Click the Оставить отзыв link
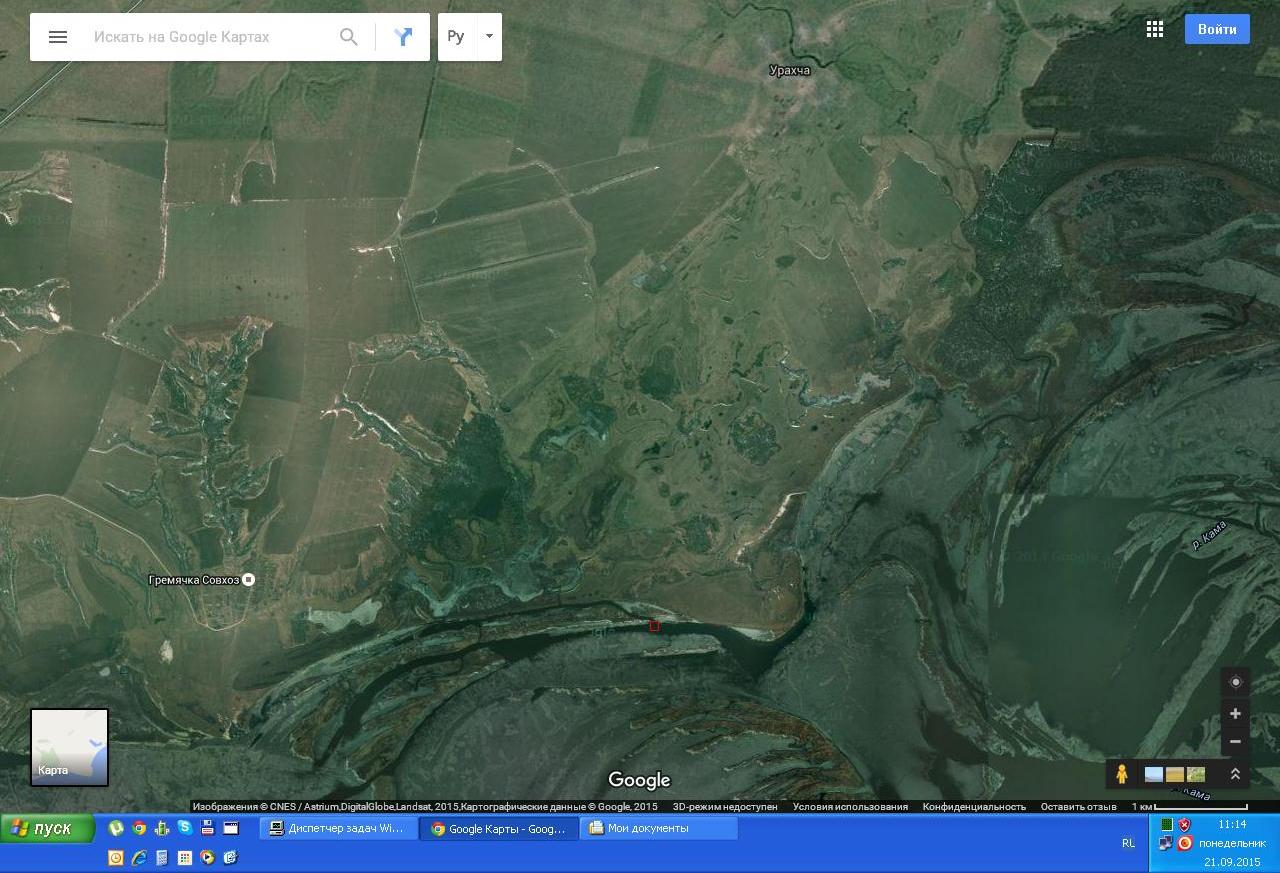1280x873 pixels. [x=1078, y=806]
